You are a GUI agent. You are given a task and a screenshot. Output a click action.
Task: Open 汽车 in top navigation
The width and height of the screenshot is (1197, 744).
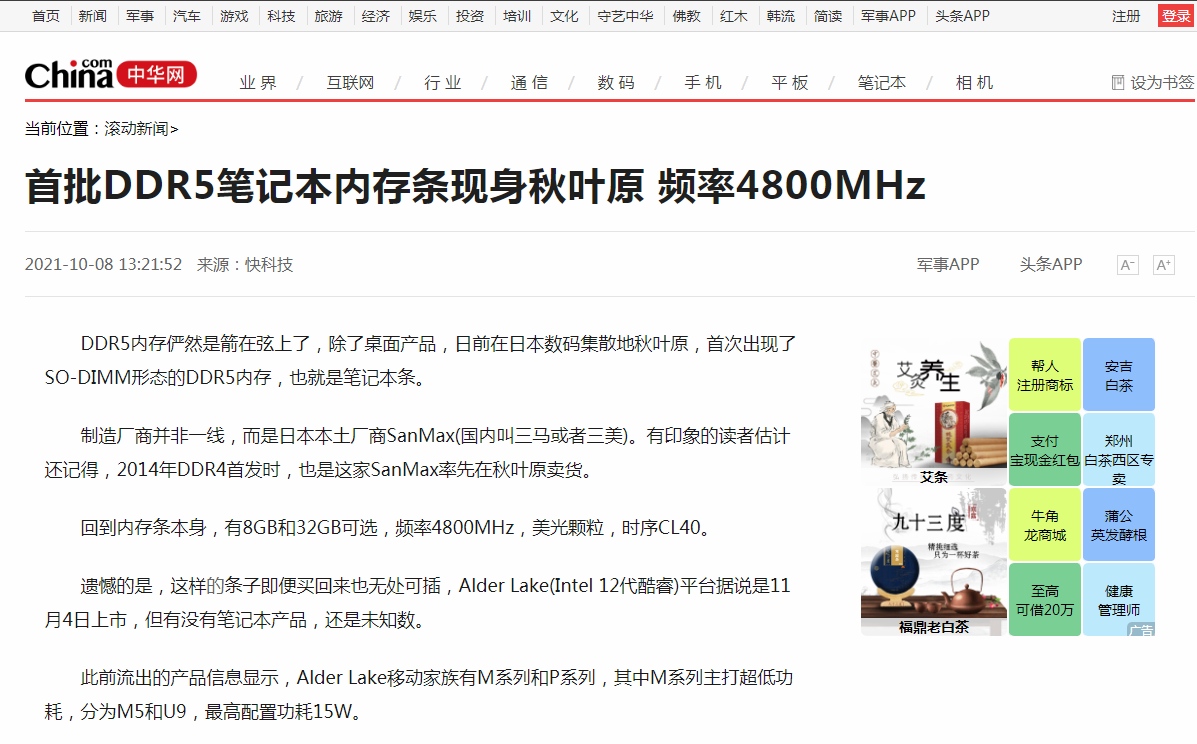coord(186,16)
